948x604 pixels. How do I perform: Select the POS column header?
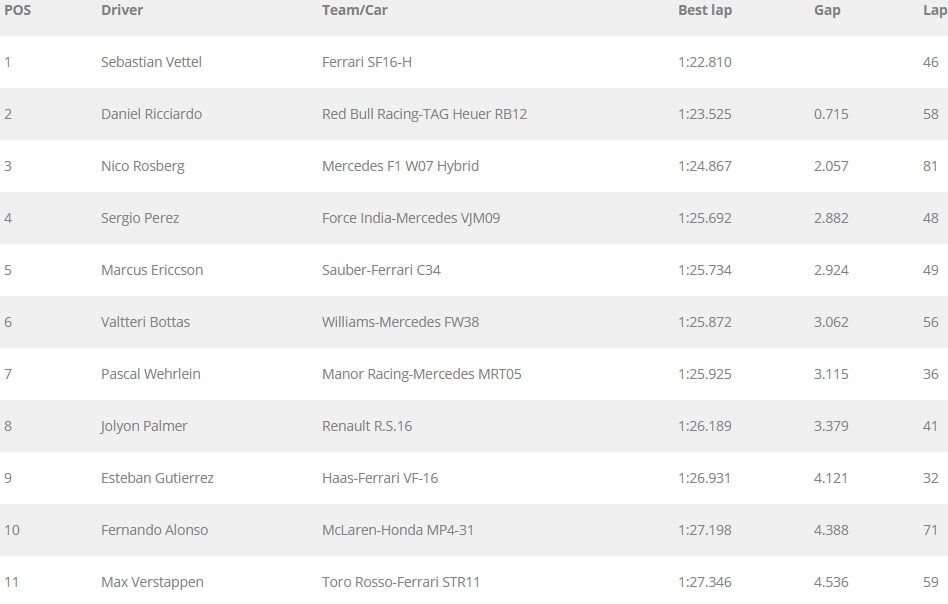coord(18,10)
